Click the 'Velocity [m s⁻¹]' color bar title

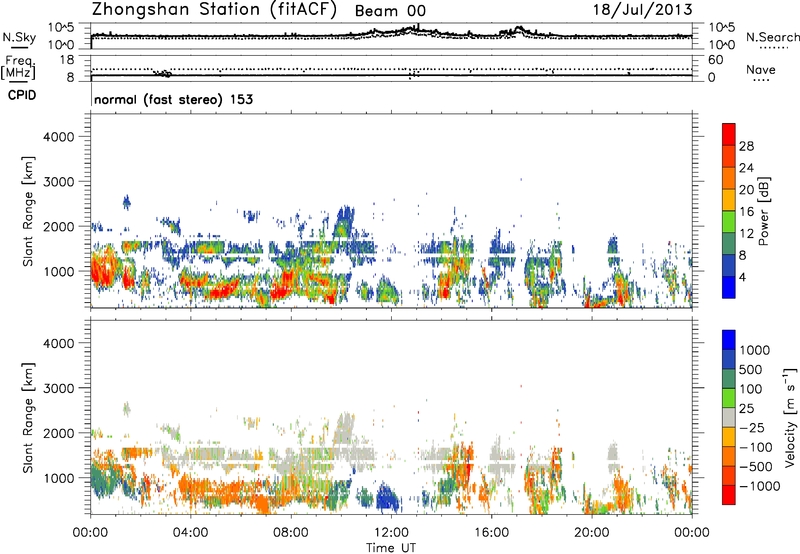click(x=790, y=418)
